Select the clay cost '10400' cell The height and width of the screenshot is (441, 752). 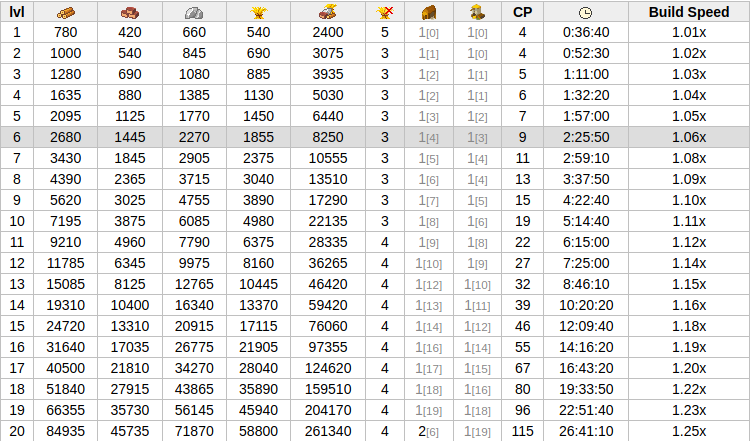[x=130, y=305]
